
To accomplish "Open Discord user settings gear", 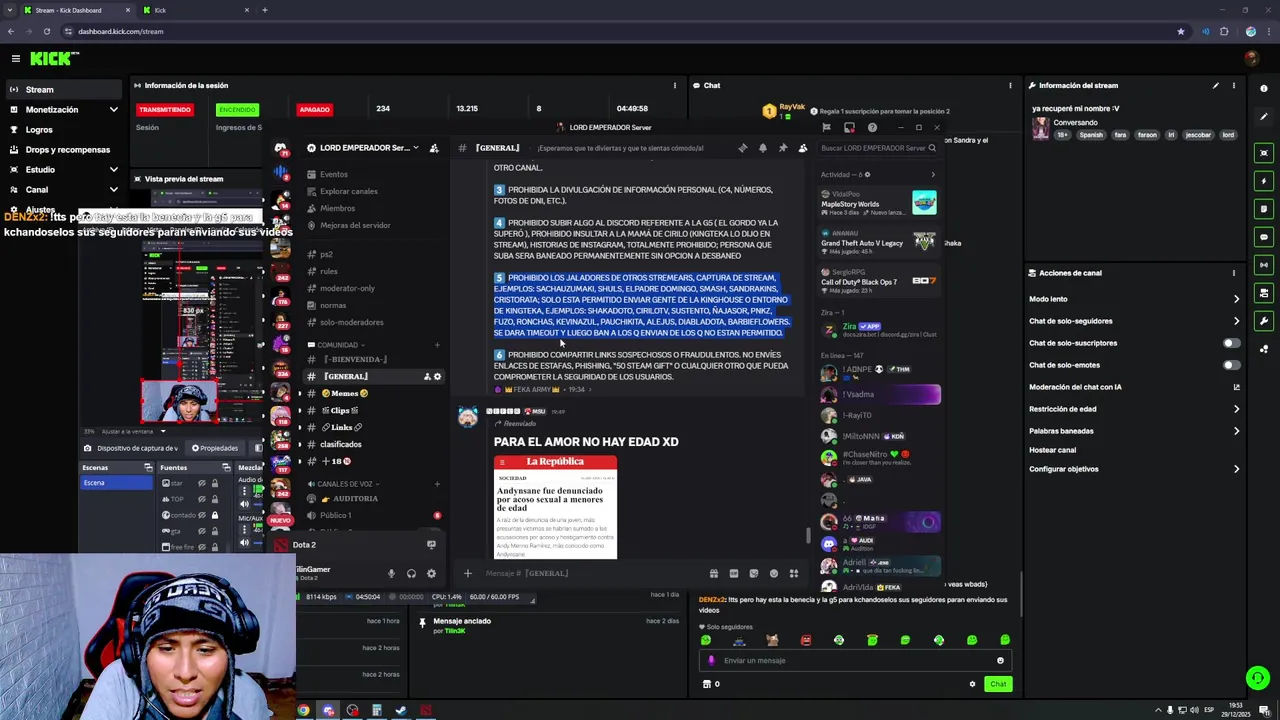I will 431,574.
